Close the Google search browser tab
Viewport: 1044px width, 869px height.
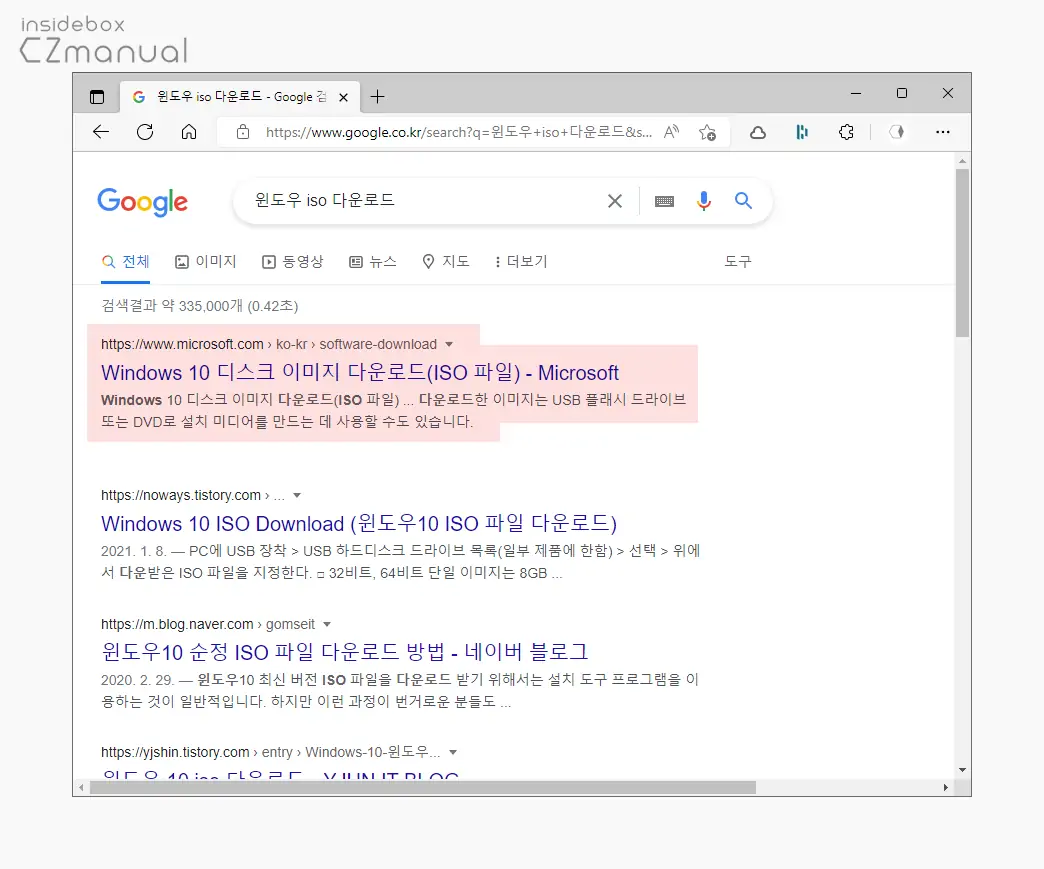[x=344, y=97]
